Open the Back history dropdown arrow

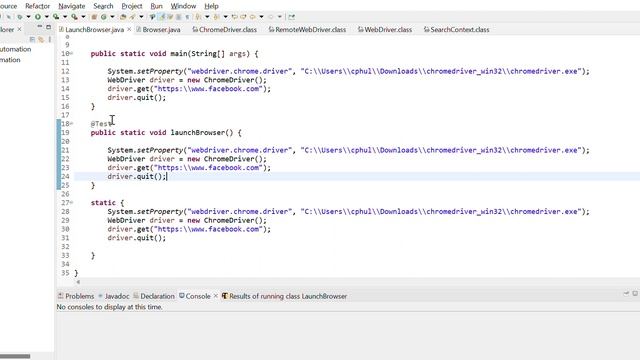(261, 17)
